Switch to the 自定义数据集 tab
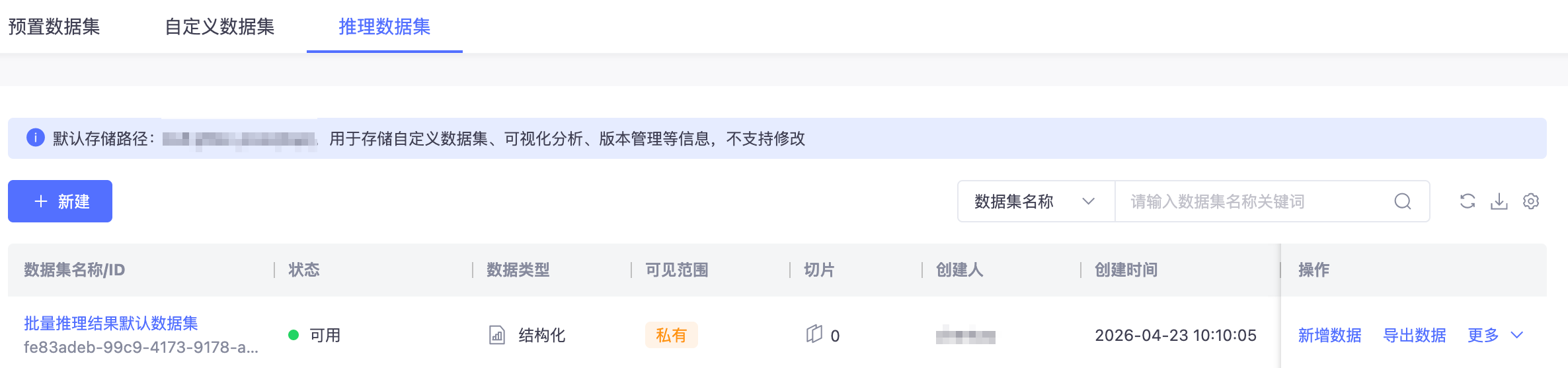This screenshot has height=368, width=1568. (219, 26)
